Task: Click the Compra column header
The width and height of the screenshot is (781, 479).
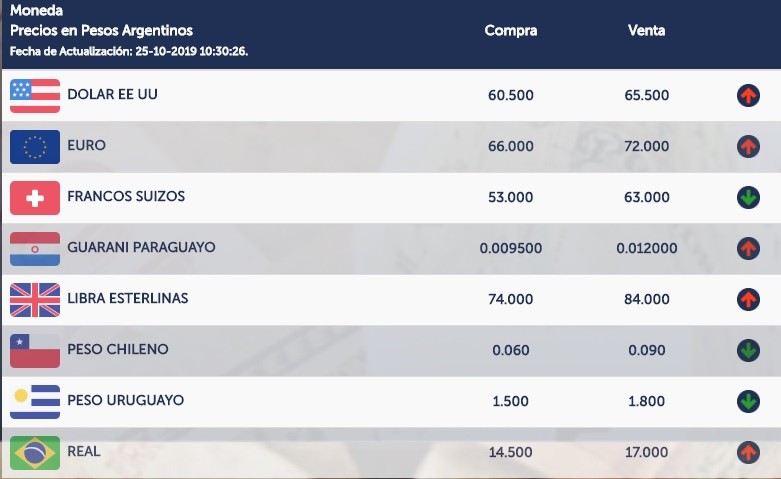Action: (510, 30)
